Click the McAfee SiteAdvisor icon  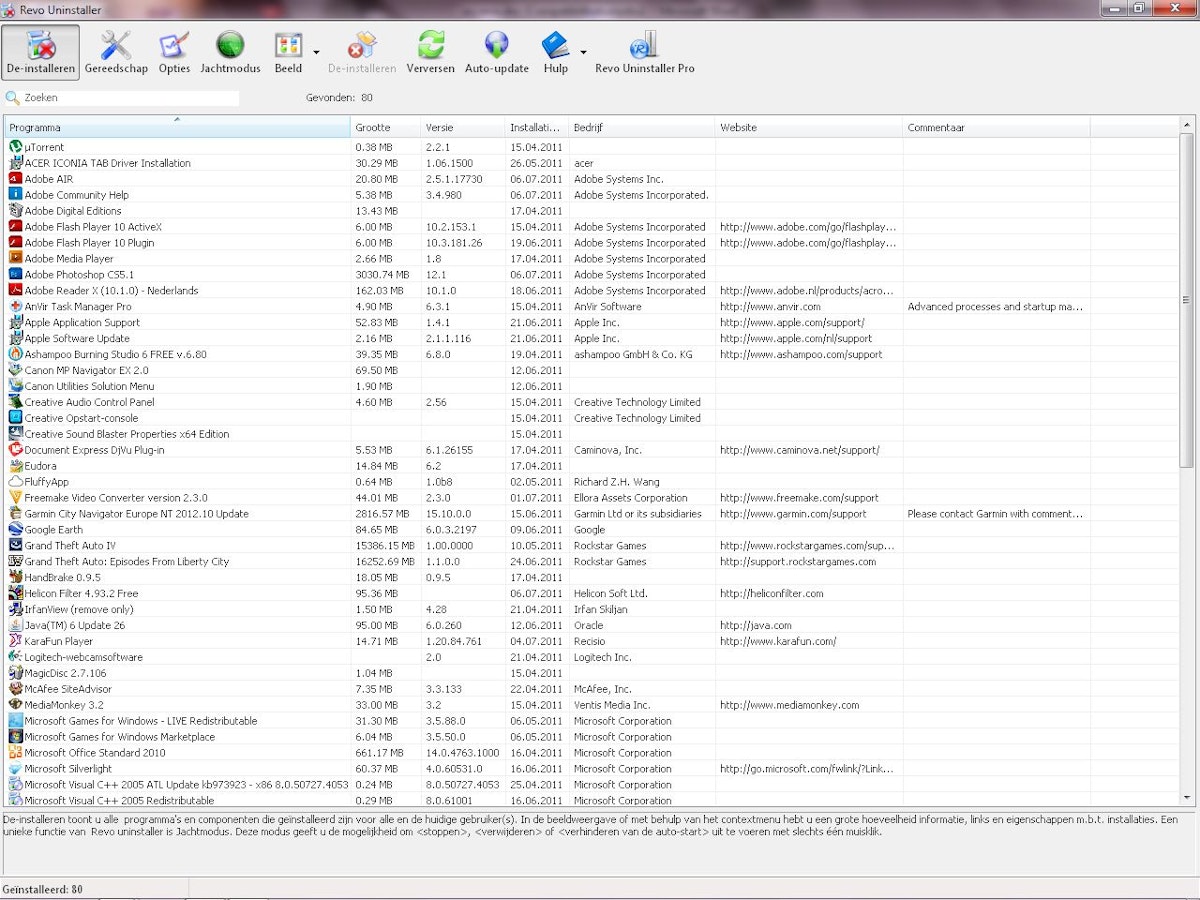tap(15, 688)
